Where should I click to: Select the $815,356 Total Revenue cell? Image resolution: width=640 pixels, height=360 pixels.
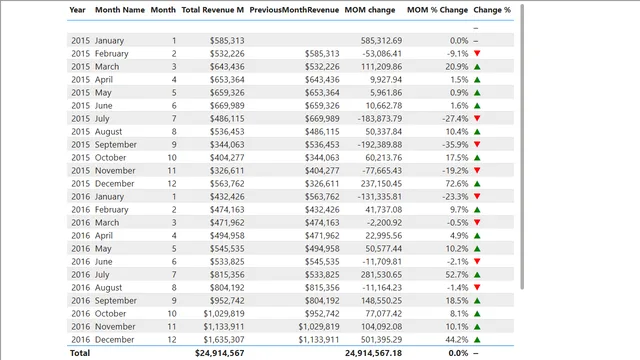pos(227,275)
